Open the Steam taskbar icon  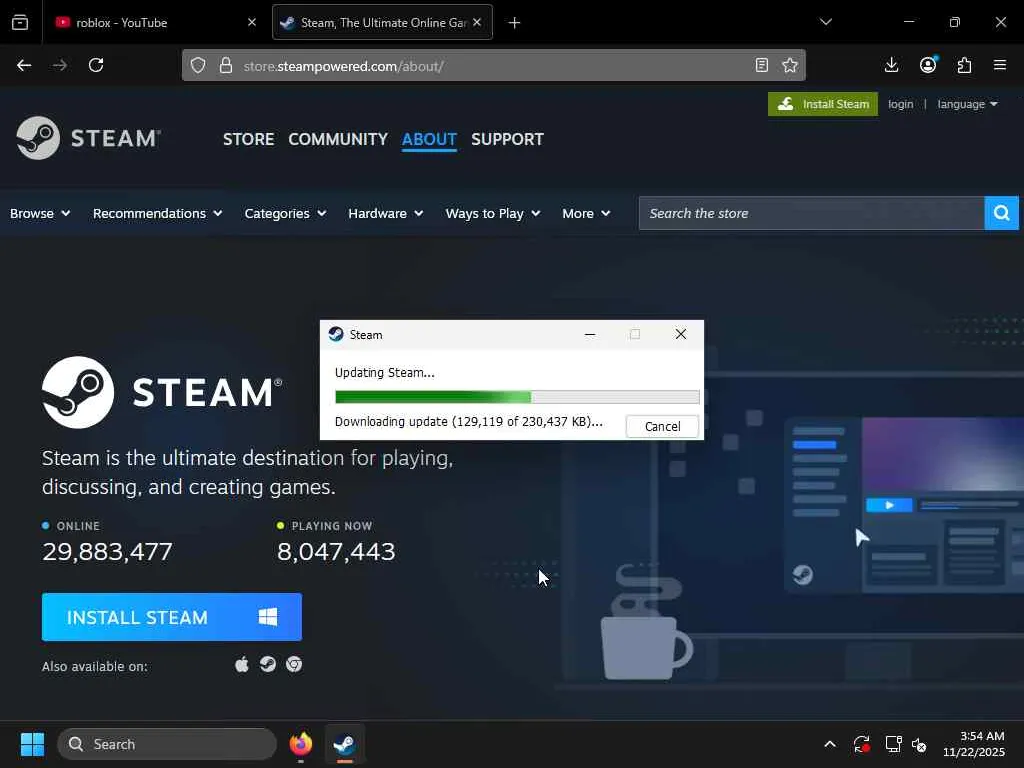(344, 744)
